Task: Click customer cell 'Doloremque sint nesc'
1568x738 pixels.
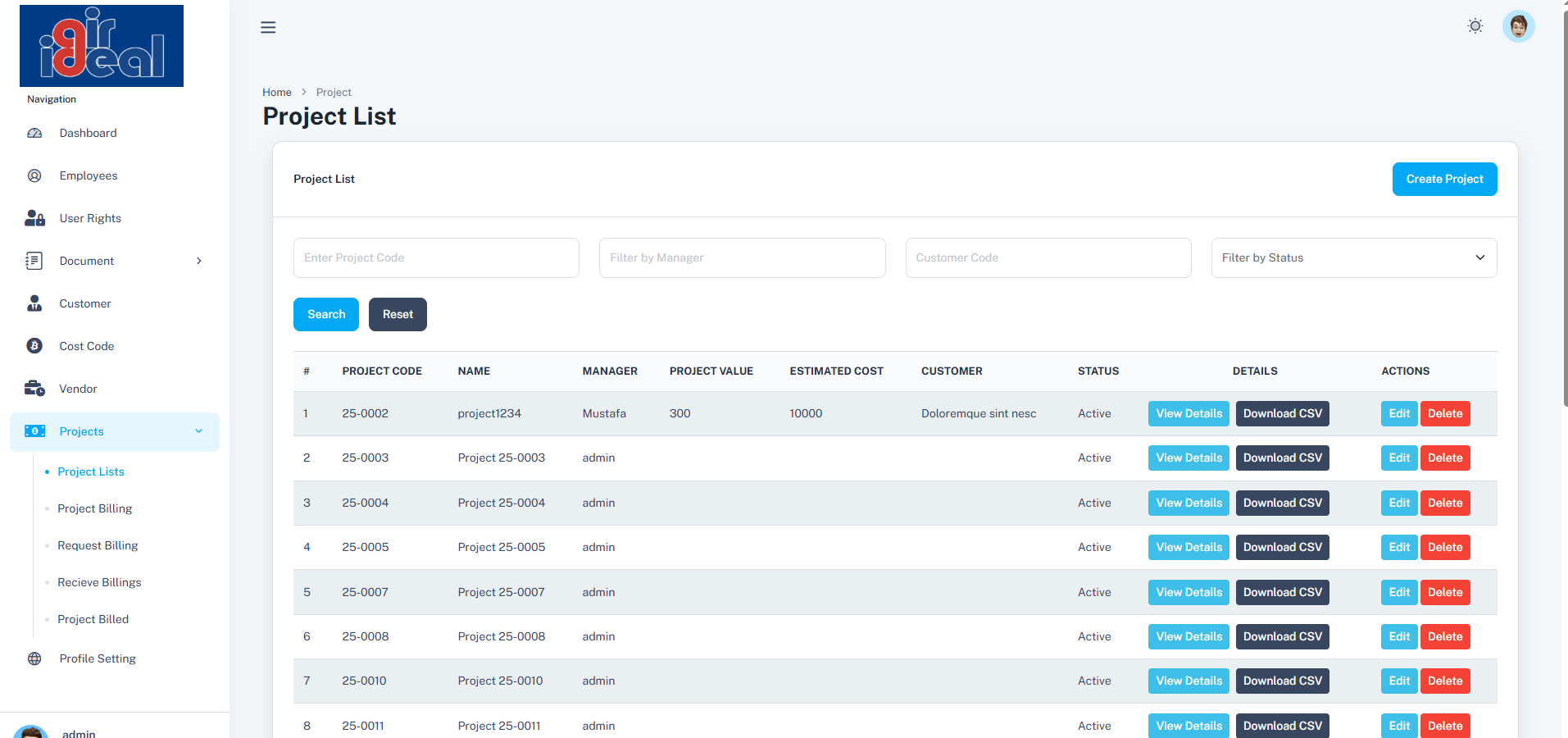Action: click(979, 413)
